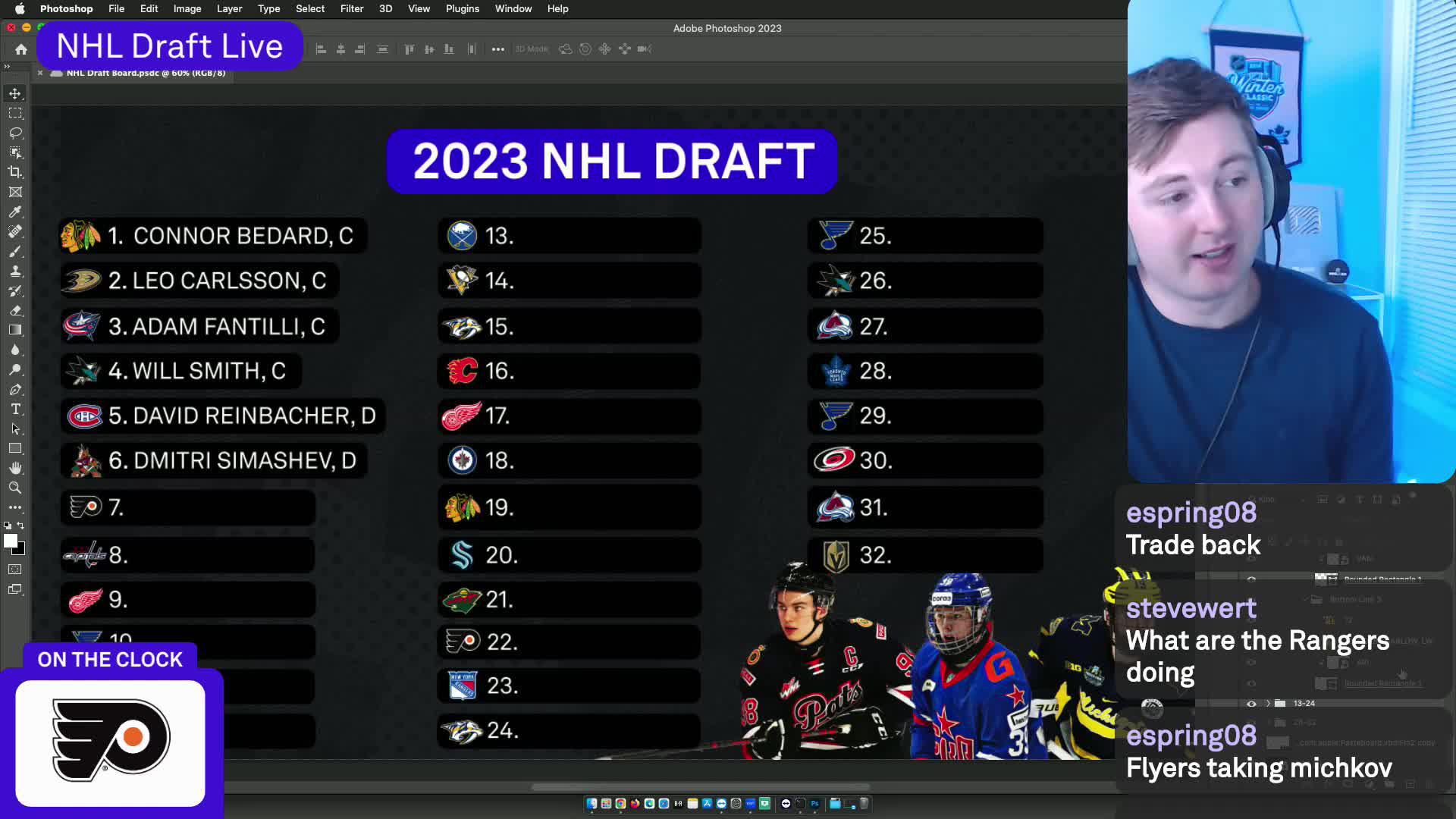Click the 3D roll camera icon
Screen dimensions: 1456x819
coord(585,49)
